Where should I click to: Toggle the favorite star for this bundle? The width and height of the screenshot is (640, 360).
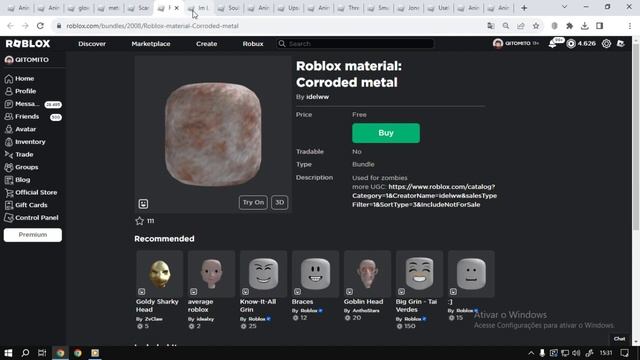coord(140,221)
